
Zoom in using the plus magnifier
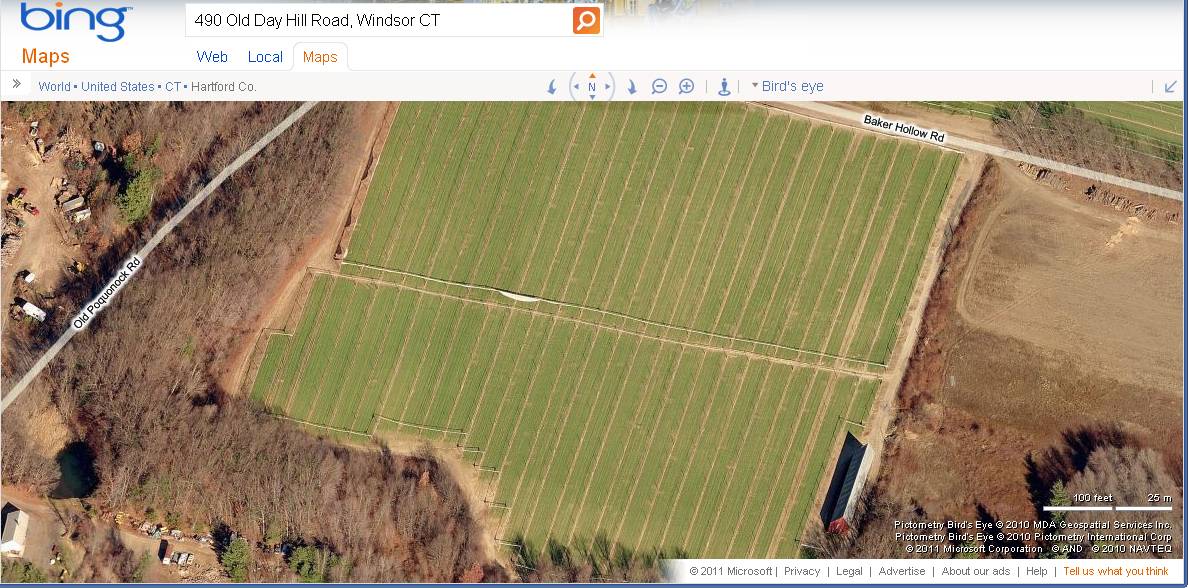coord(686,86)
